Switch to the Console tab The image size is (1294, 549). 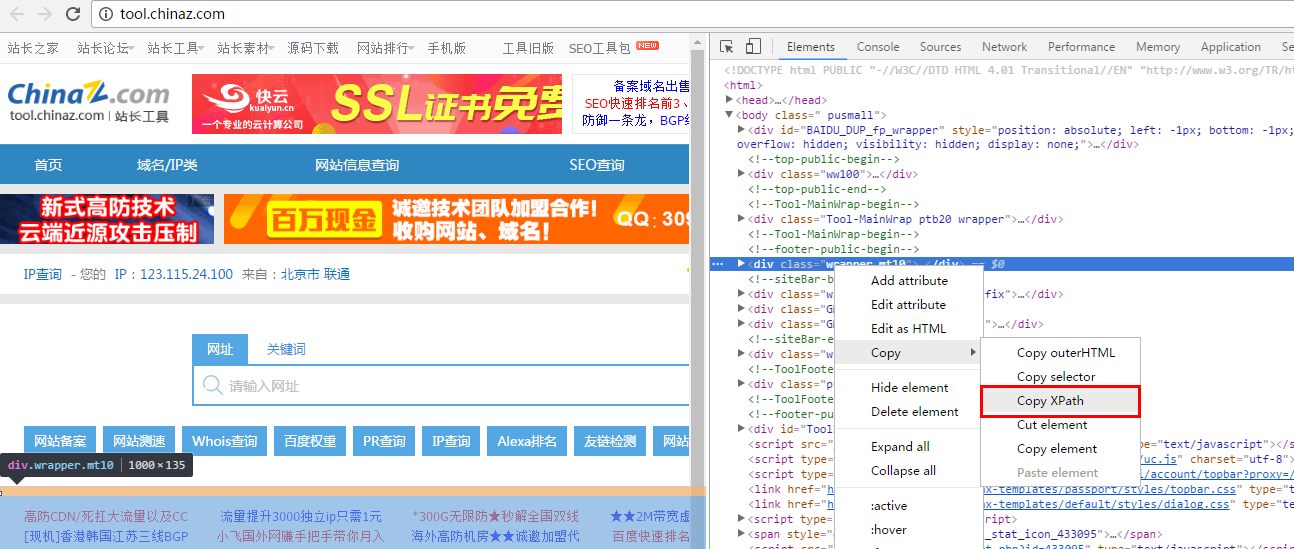click(x=878, y=47)
